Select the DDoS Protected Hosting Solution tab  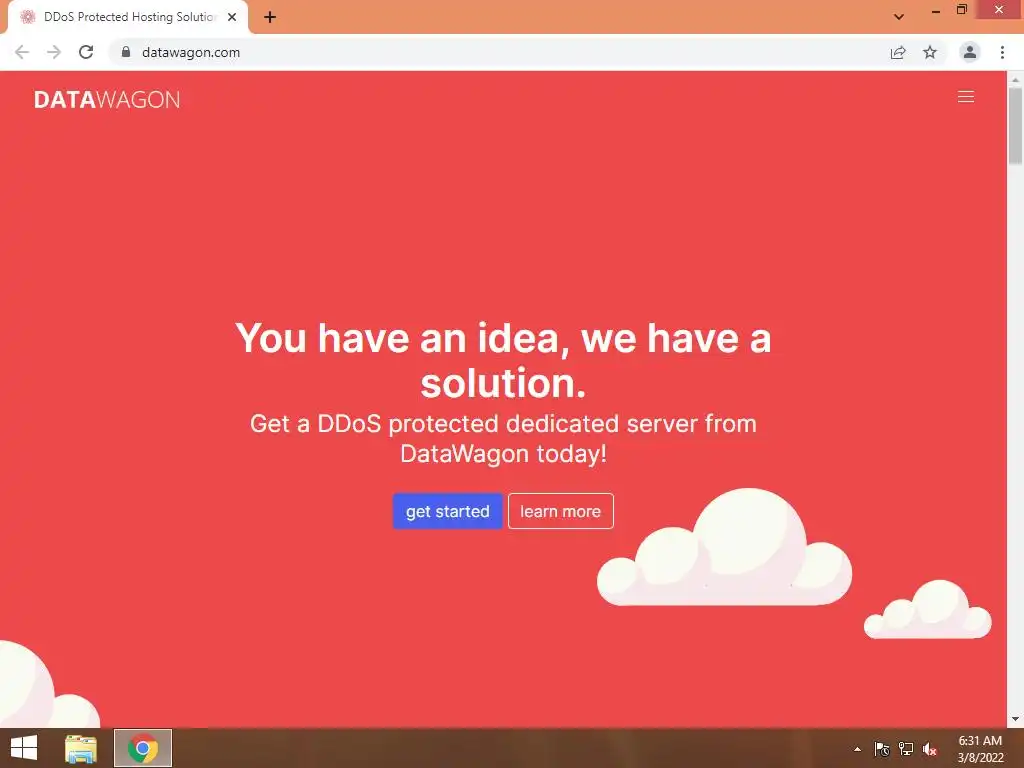[x=128, y=17]
